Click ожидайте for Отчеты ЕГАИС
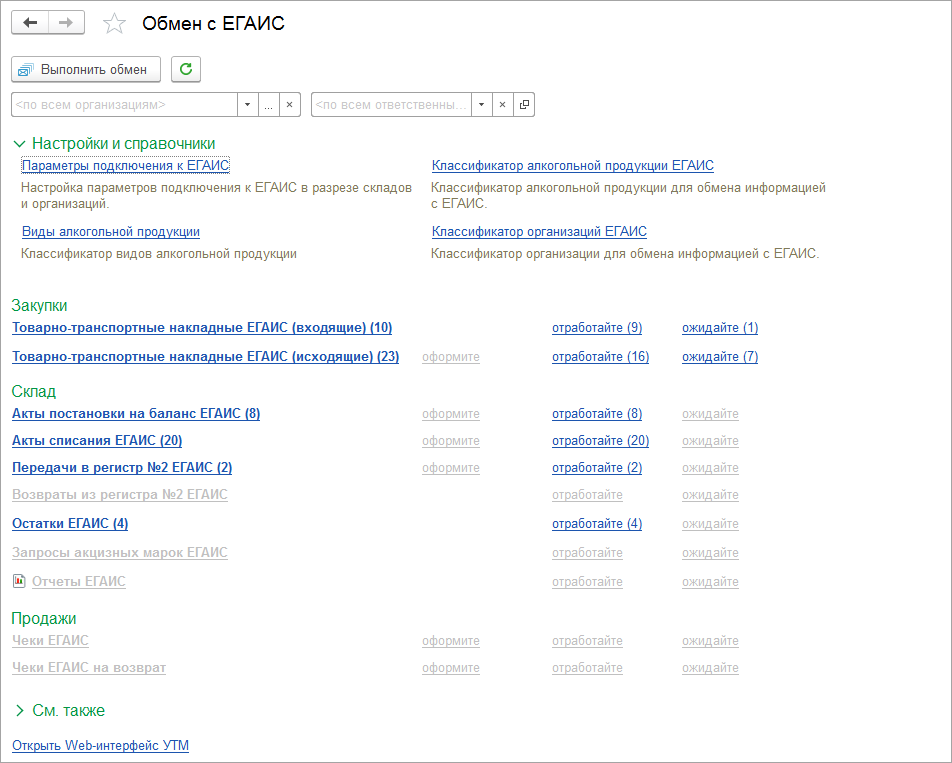952x763 pixels. (x=710, y=582)
